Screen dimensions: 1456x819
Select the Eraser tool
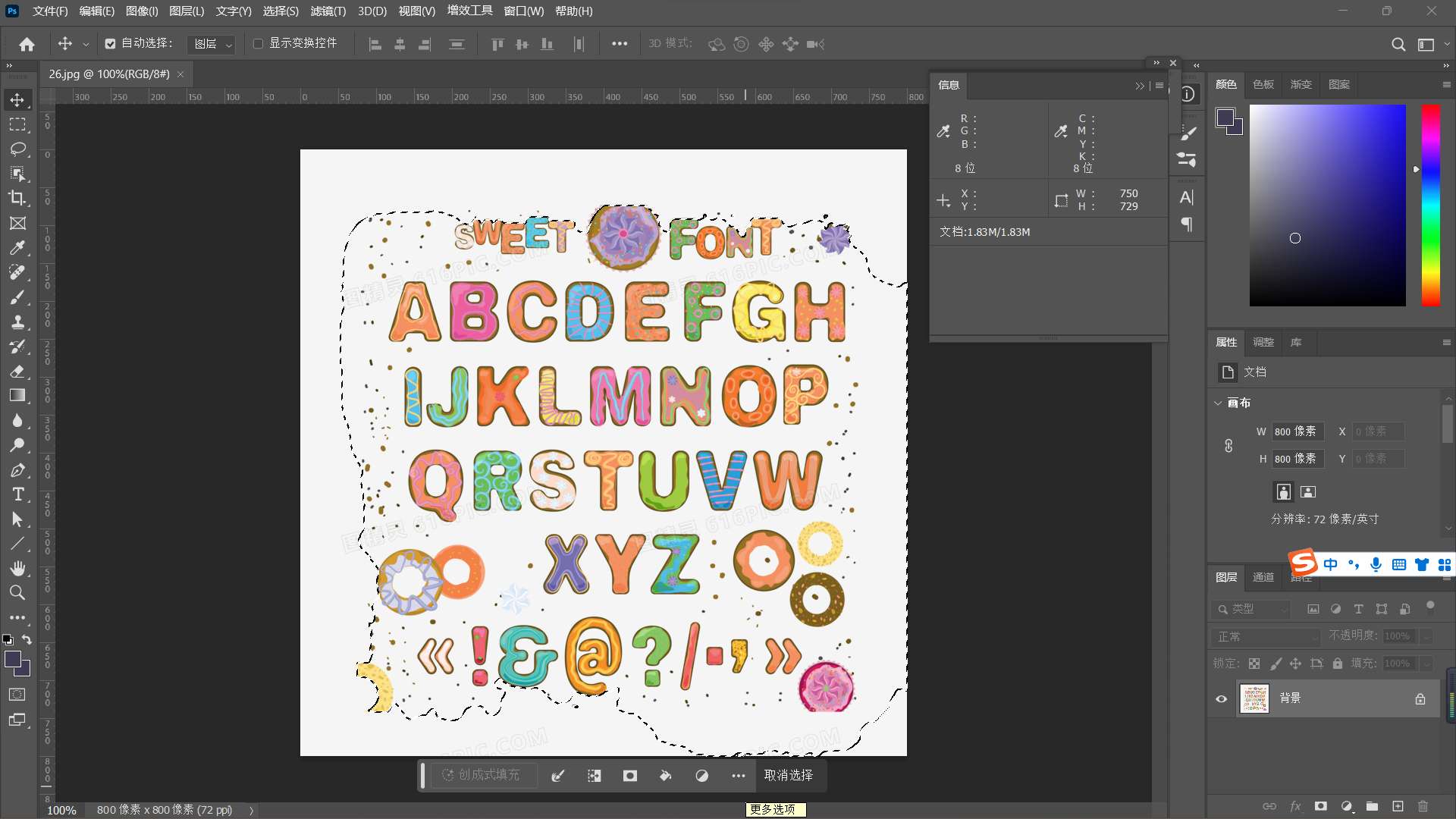17,371
